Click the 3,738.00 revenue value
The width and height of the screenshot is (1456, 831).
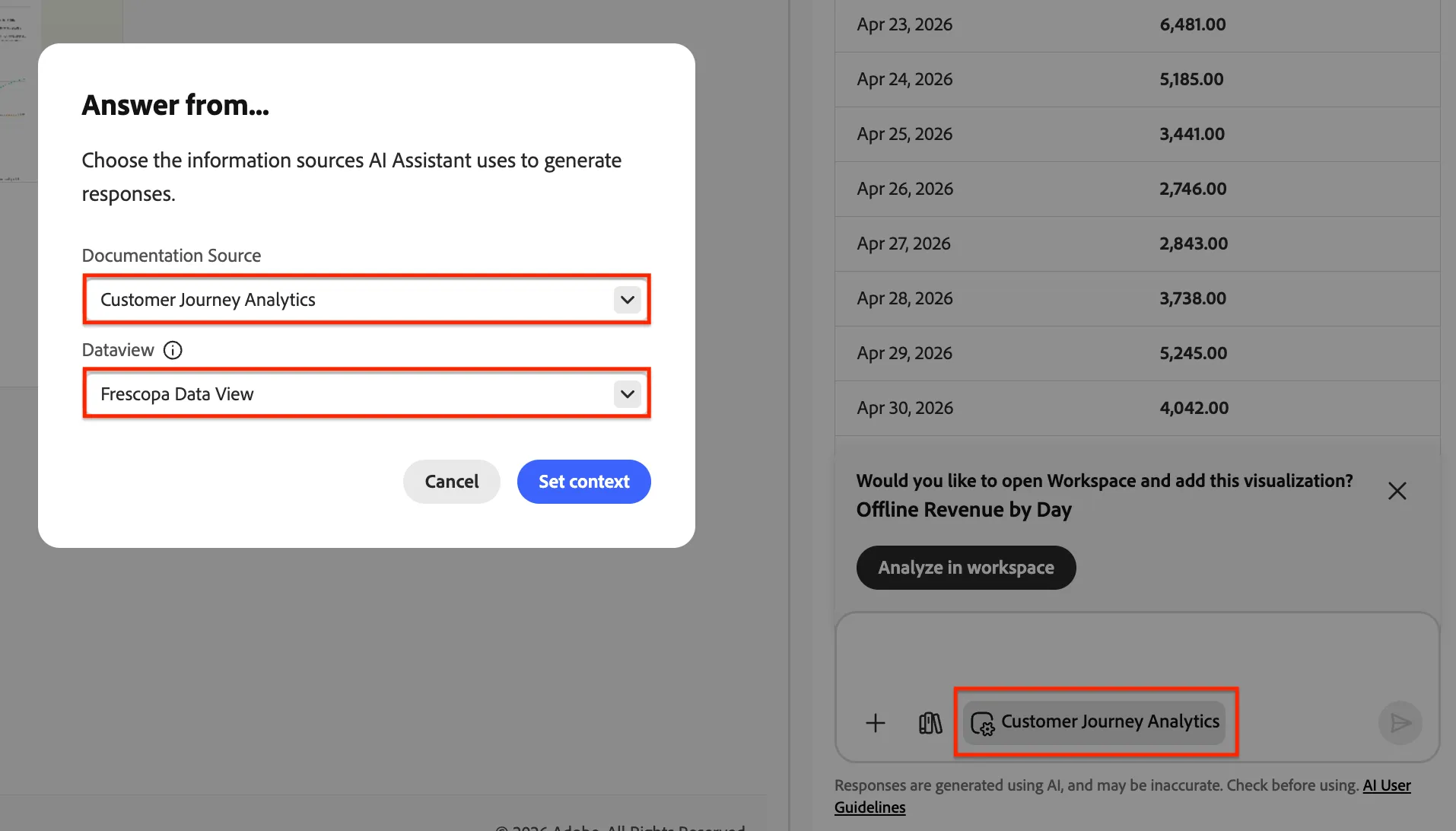pyautogui.click(x=1193, y=298)
